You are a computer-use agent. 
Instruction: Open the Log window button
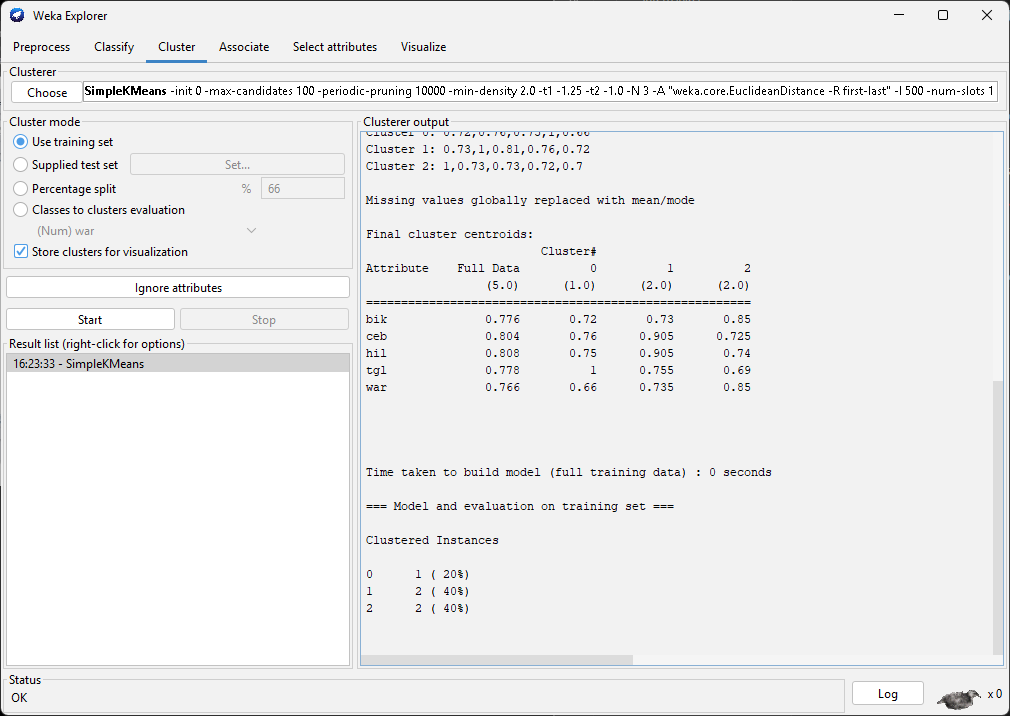click(887, 694)
